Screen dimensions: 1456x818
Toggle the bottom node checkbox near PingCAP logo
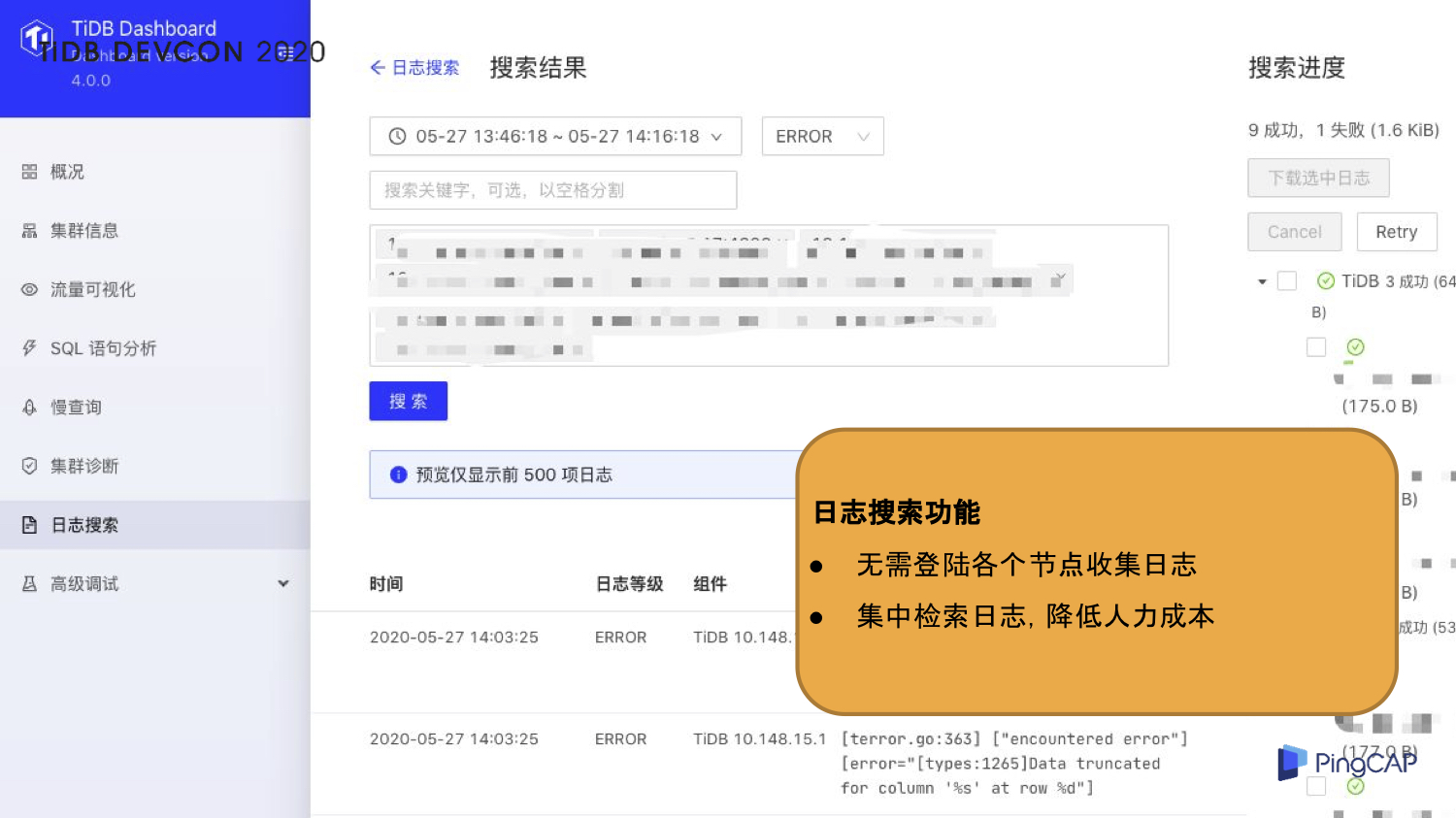point(1316,787)
